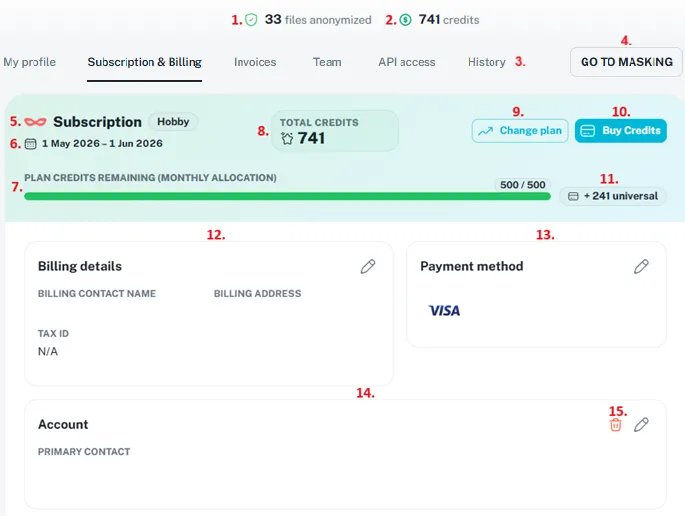Viewport: 685px width, 516px height.
Task: Click the card icon in universal credits pill
Action: click(573, 197)
